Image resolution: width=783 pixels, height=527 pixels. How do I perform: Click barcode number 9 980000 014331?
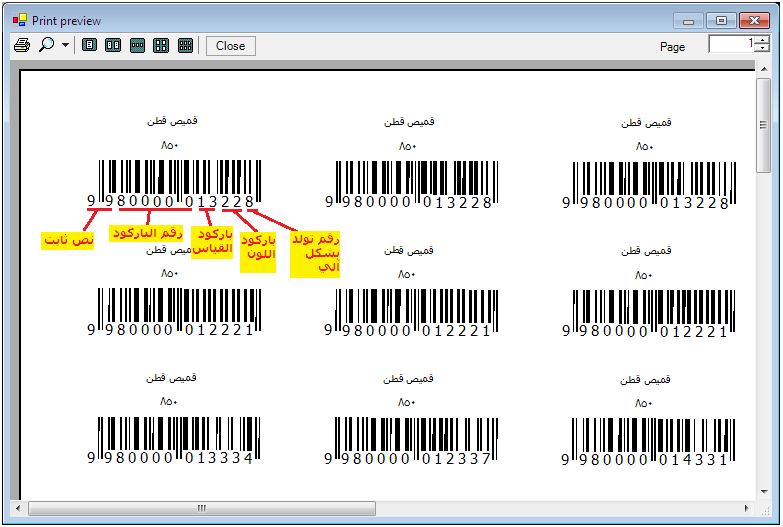click(x=645, y=460)
